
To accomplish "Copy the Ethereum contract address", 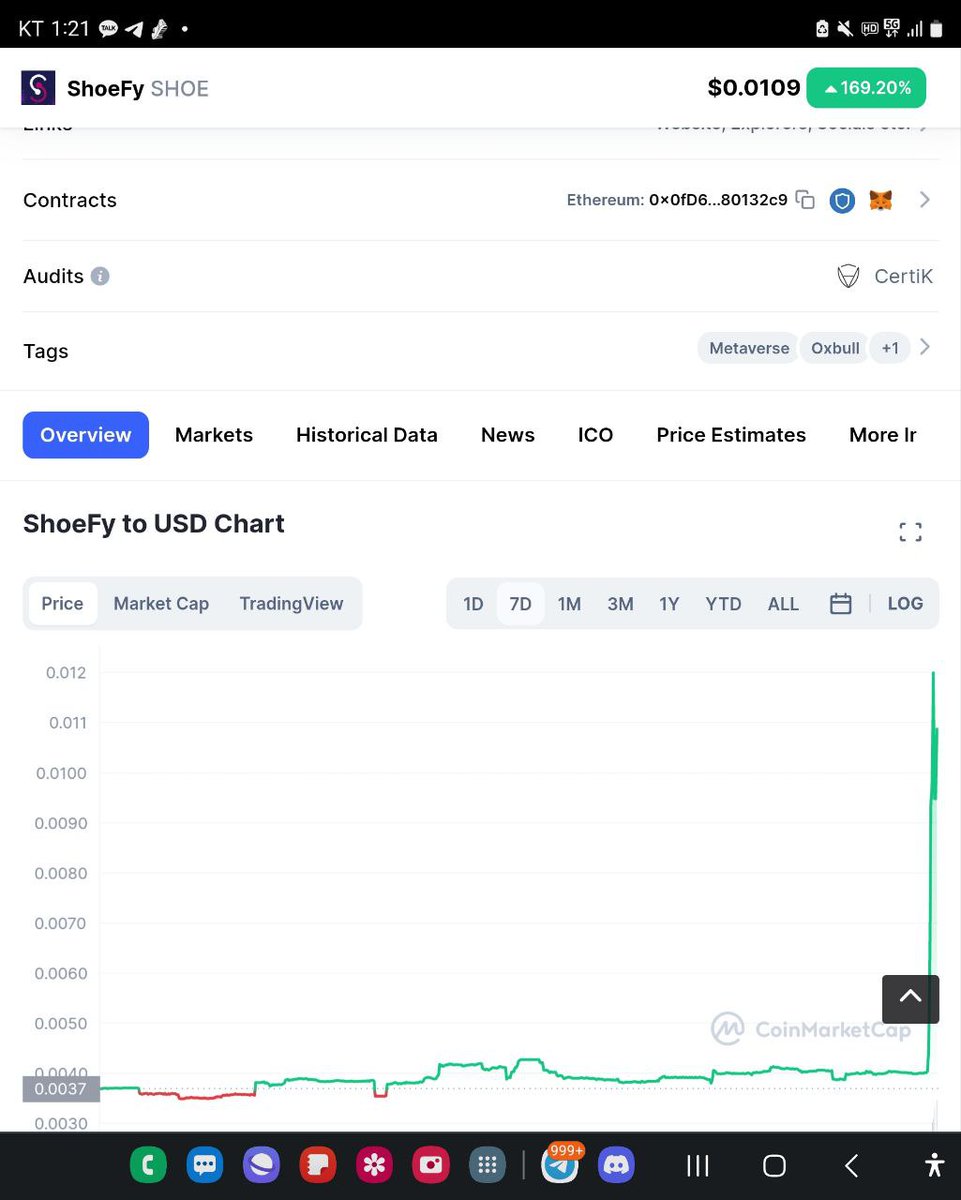I will coord(805,200).
